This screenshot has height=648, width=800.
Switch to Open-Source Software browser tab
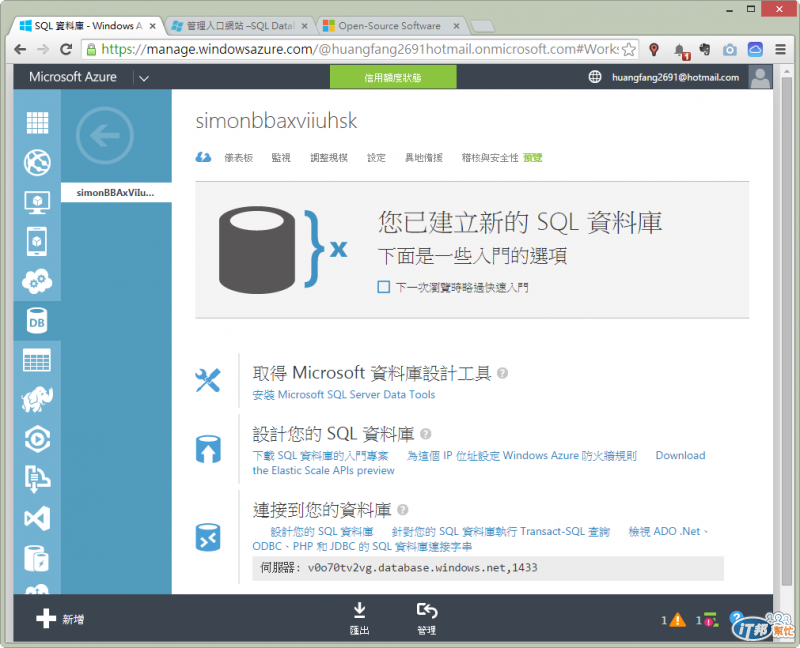point(389,26)
